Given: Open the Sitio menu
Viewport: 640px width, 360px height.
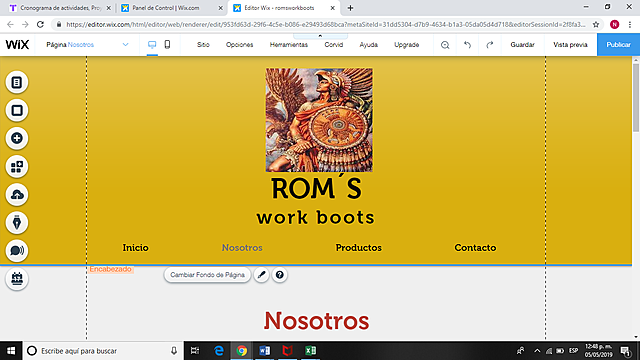Looking at the screenshot, I should pos(203,44).
